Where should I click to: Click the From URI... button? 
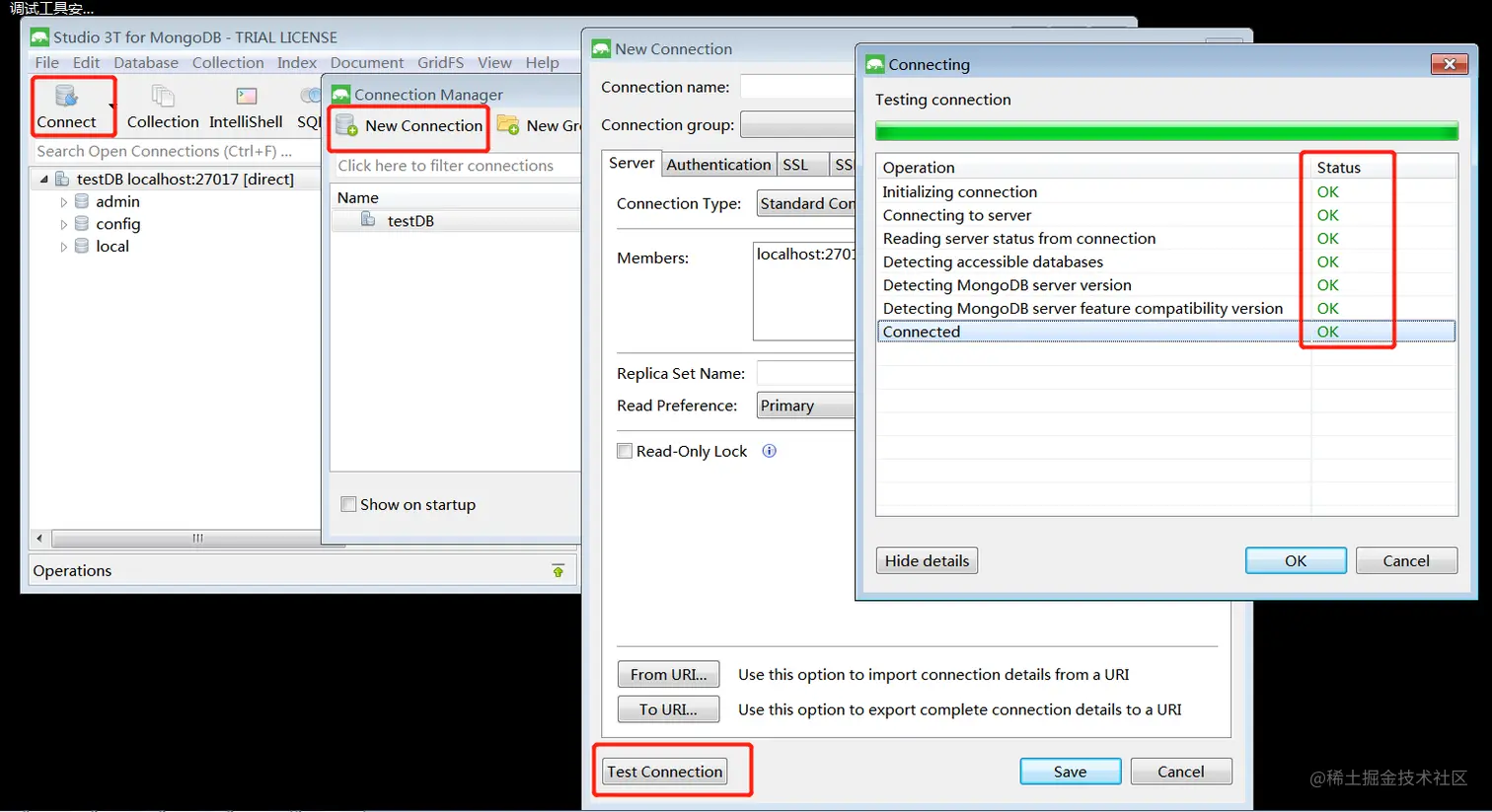coord(669,675)
